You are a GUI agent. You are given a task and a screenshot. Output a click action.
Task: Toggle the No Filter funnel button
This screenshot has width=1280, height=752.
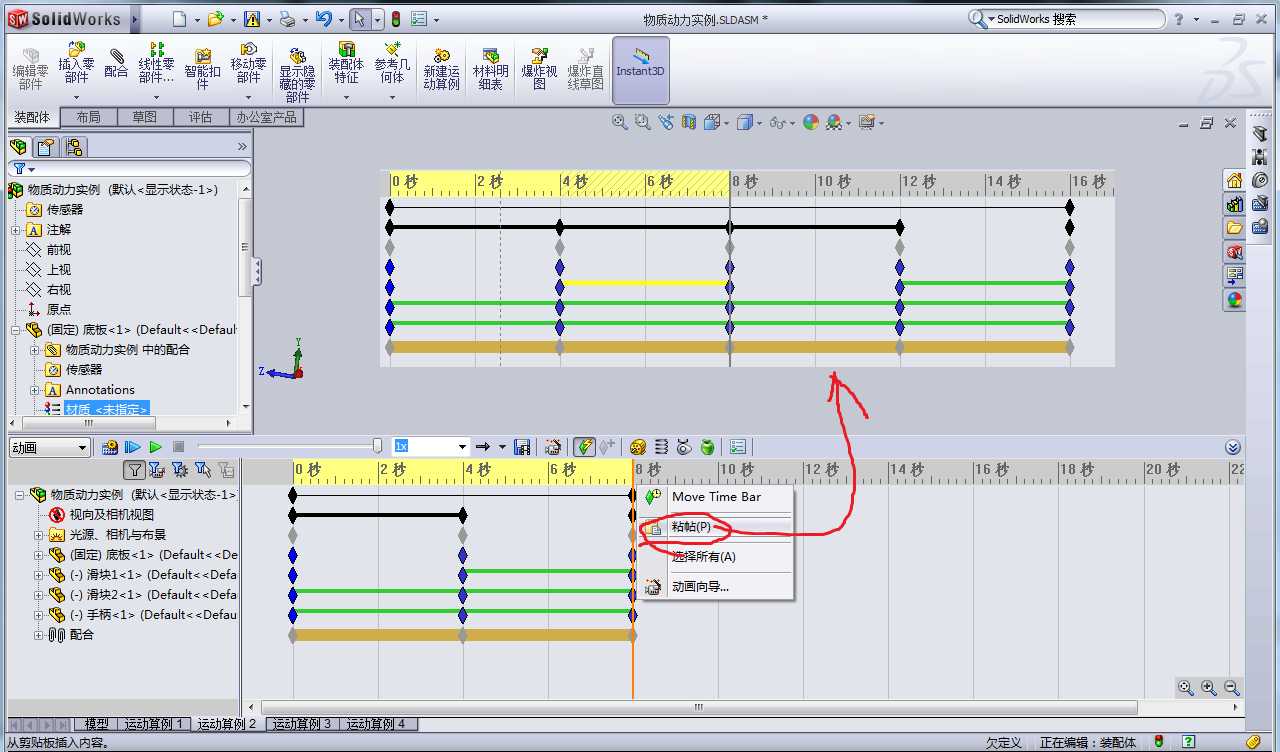point(134,469)
